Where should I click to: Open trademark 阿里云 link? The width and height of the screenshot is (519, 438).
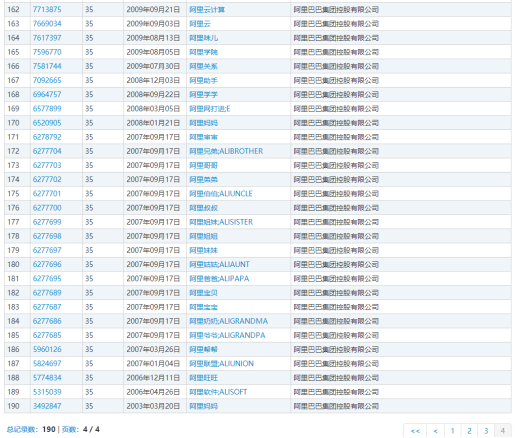(200, 24)
